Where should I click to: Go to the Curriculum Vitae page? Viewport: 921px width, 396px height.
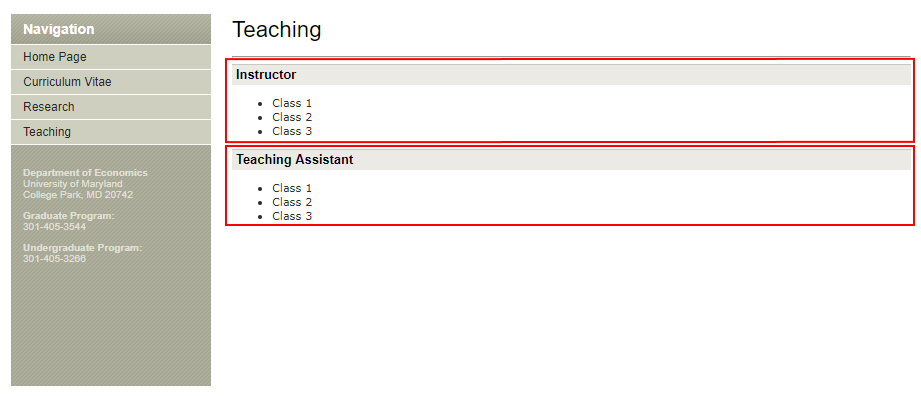[x=110, y=82]
